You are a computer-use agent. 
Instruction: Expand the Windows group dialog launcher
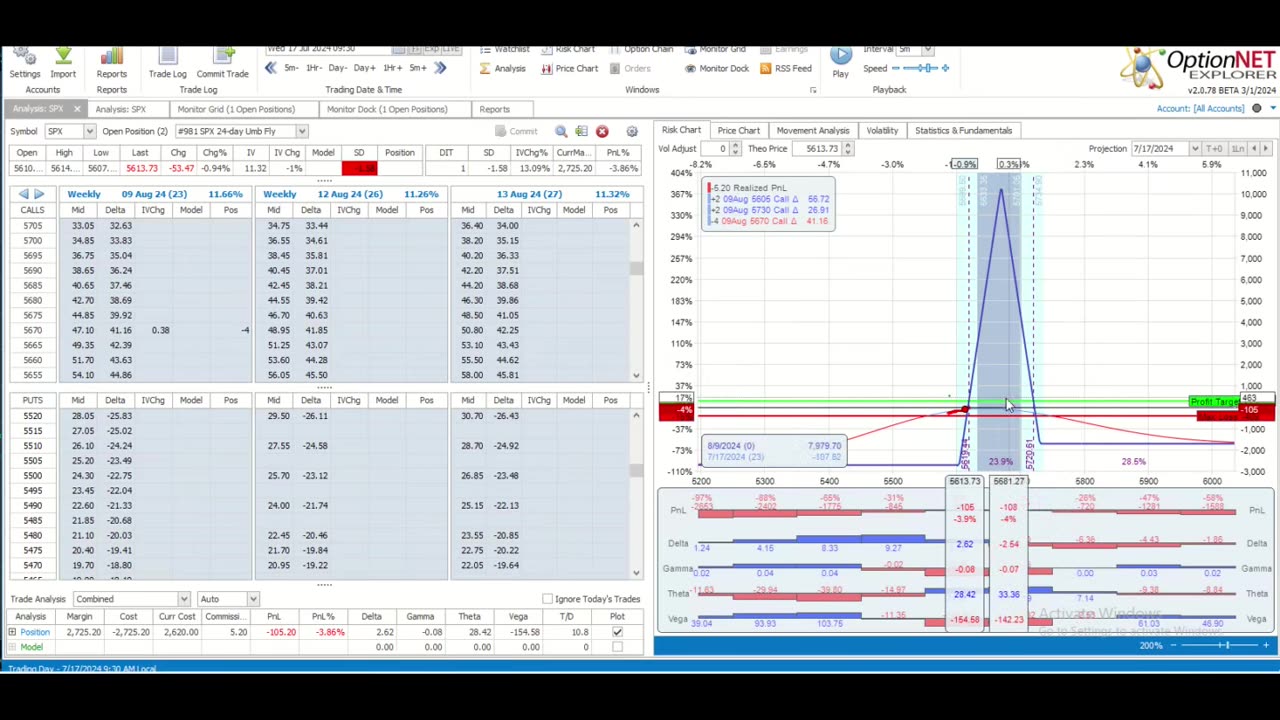point(812,90)
